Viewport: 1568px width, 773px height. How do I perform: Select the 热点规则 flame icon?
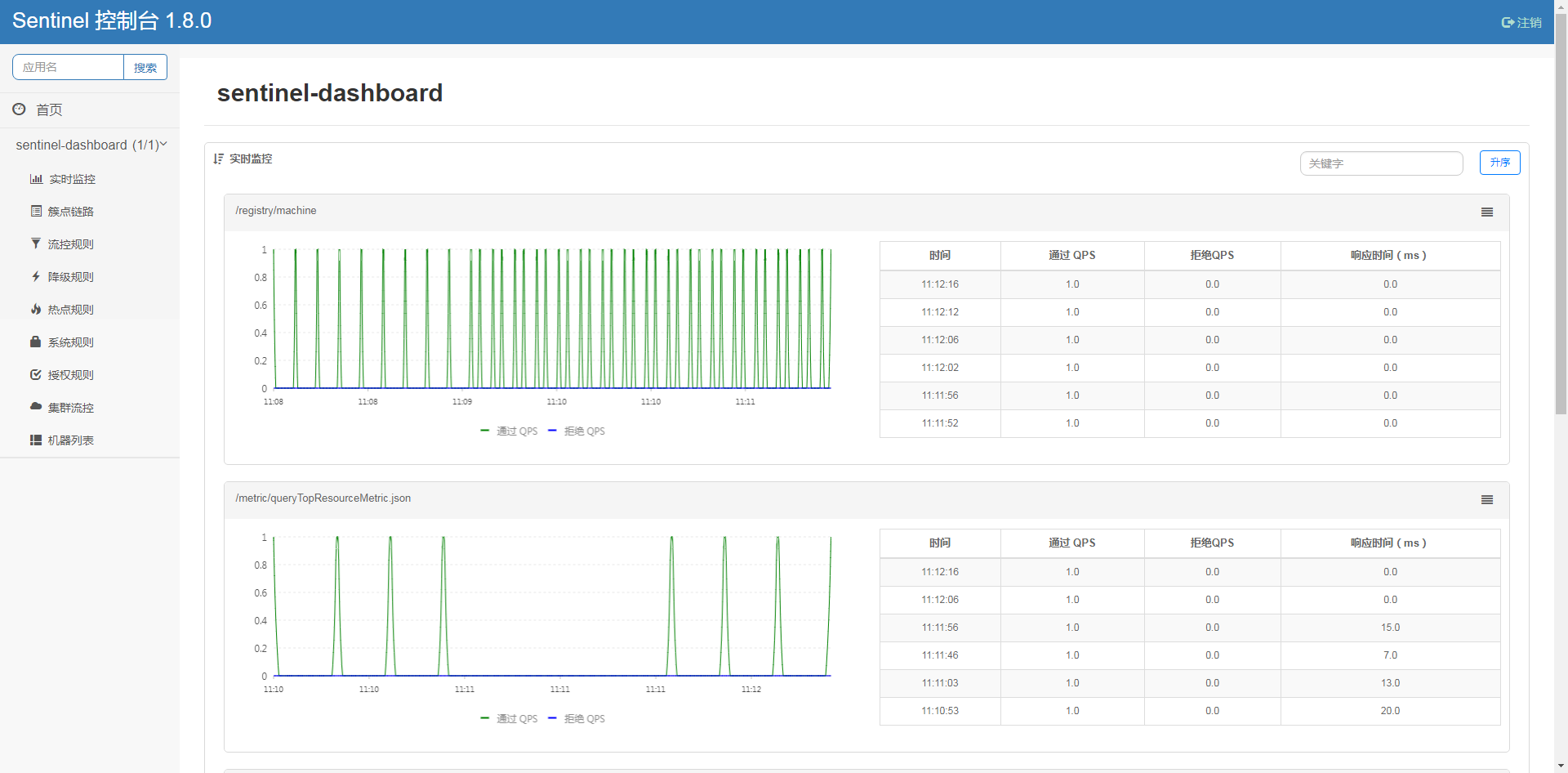(x=36, y=309)
